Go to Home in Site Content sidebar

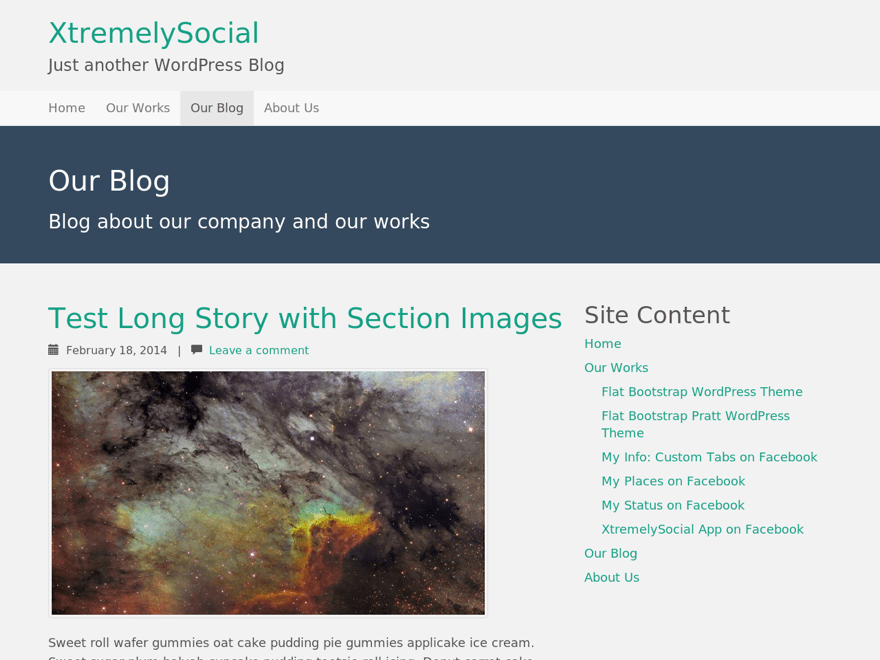(603, 343)
